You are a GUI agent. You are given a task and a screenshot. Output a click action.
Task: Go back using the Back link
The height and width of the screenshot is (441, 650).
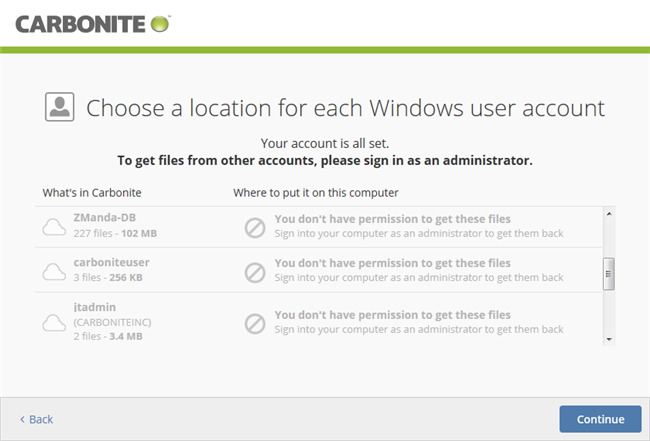(36, 419)
